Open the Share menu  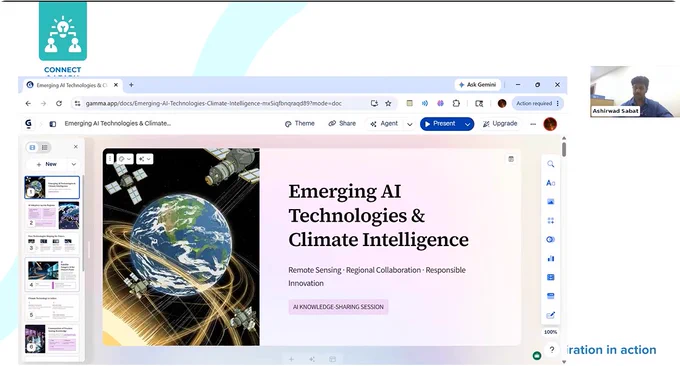342,124
